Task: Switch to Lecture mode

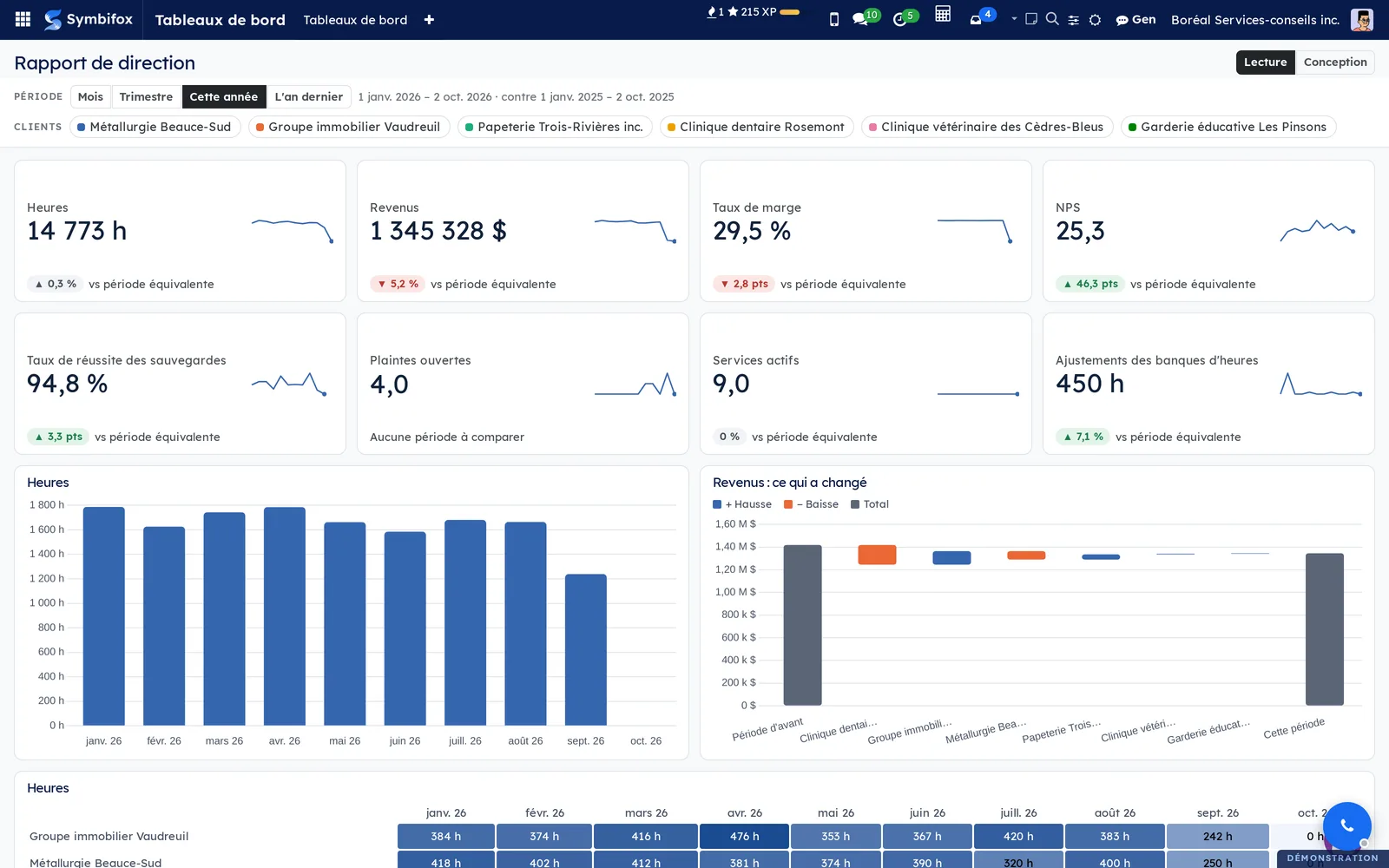Action: (x=1266, y=62)
